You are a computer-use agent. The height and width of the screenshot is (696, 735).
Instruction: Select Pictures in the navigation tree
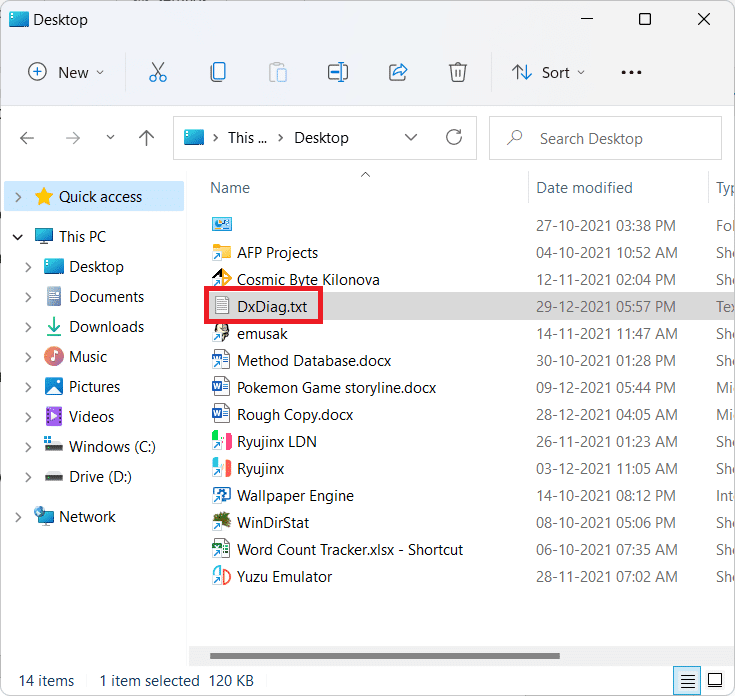pos(95,387)
